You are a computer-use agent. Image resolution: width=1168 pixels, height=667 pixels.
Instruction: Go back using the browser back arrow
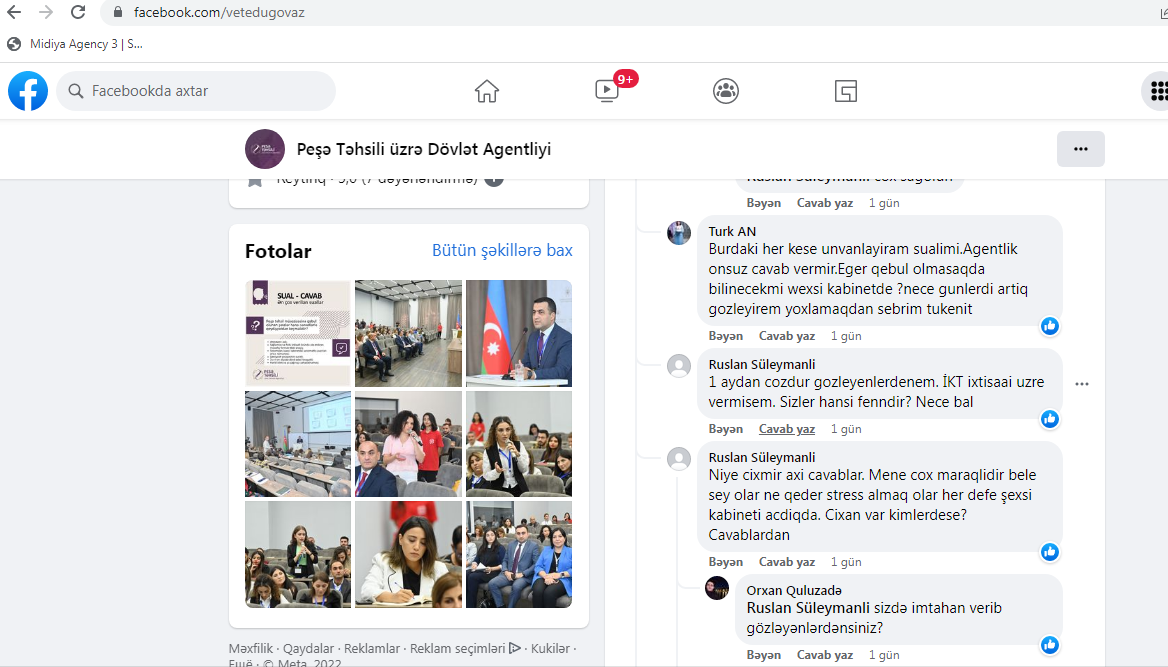[14, 12]
